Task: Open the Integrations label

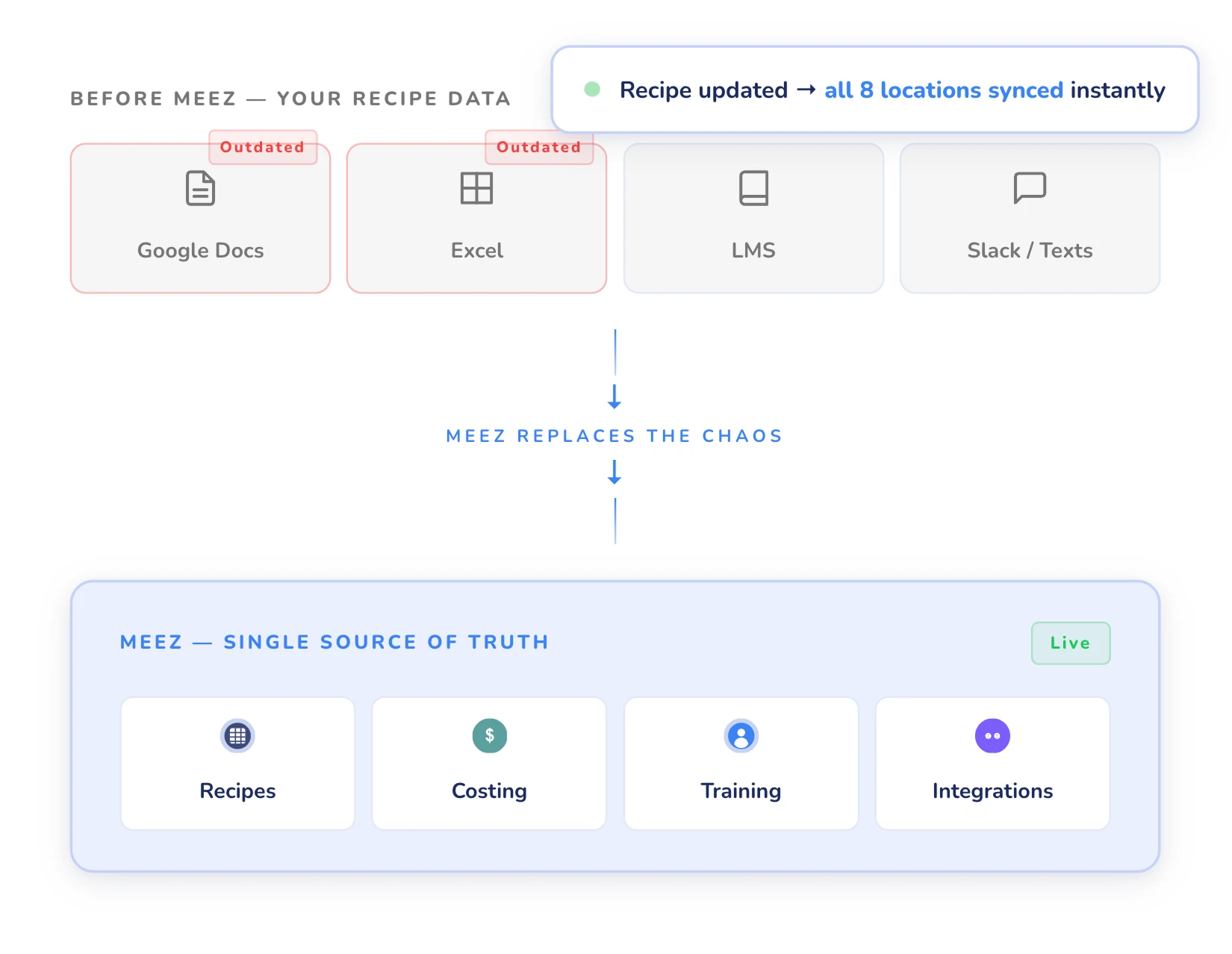Action: 993,791
